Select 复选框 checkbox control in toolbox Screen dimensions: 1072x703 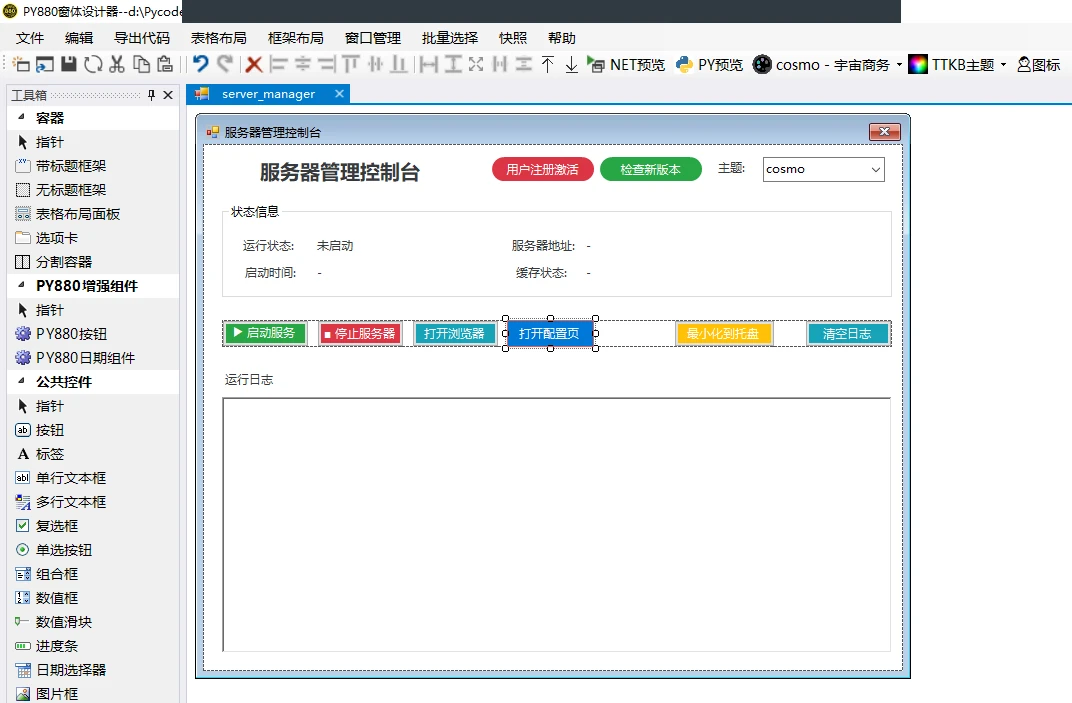point(94,526)
